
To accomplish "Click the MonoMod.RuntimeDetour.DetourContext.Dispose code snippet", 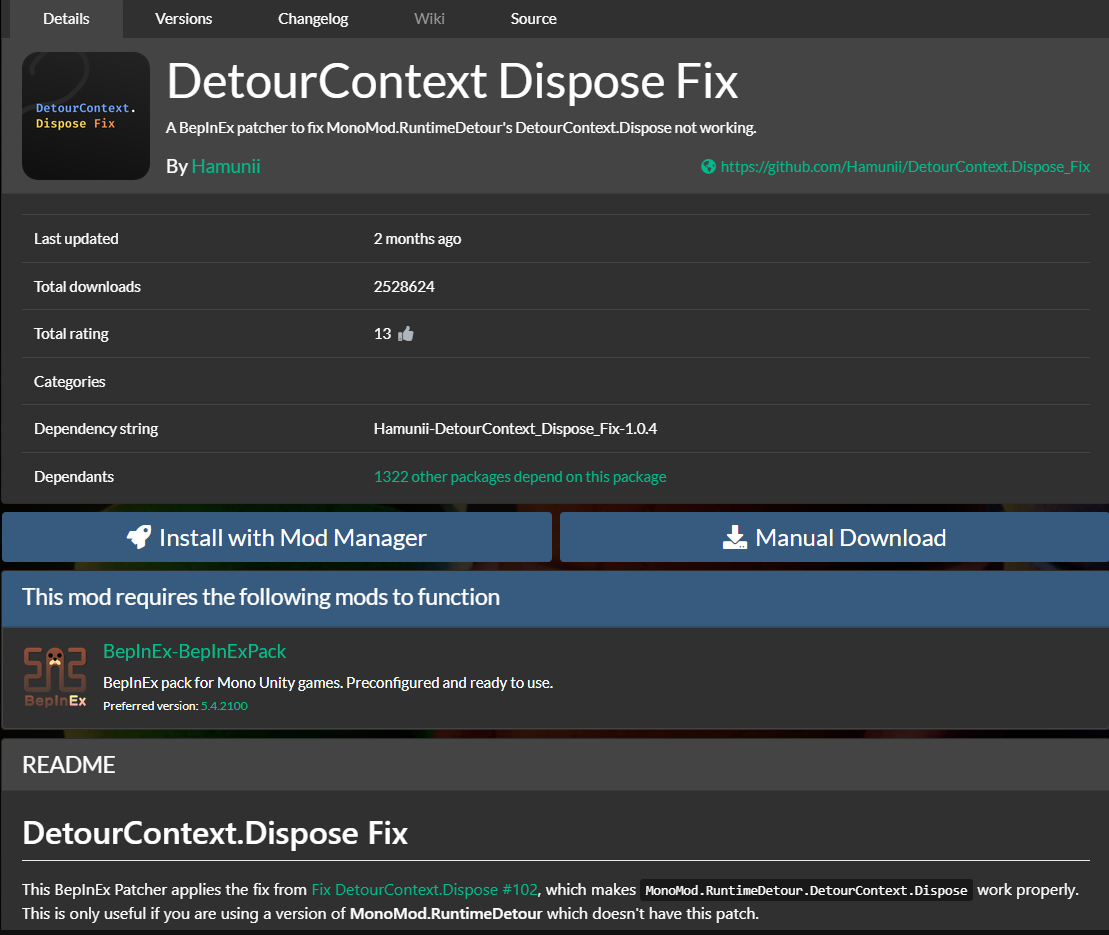I will click(806, 890).
